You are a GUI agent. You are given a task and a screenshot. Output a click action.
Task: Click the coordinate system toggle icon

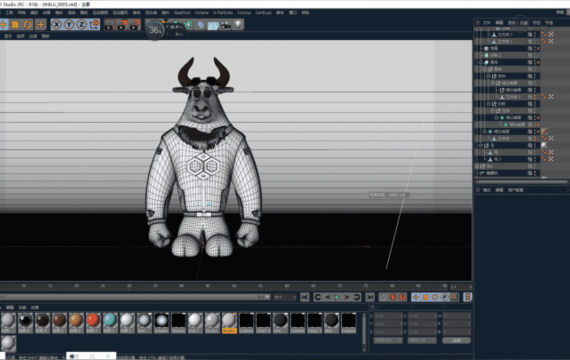tap(94, 24)
